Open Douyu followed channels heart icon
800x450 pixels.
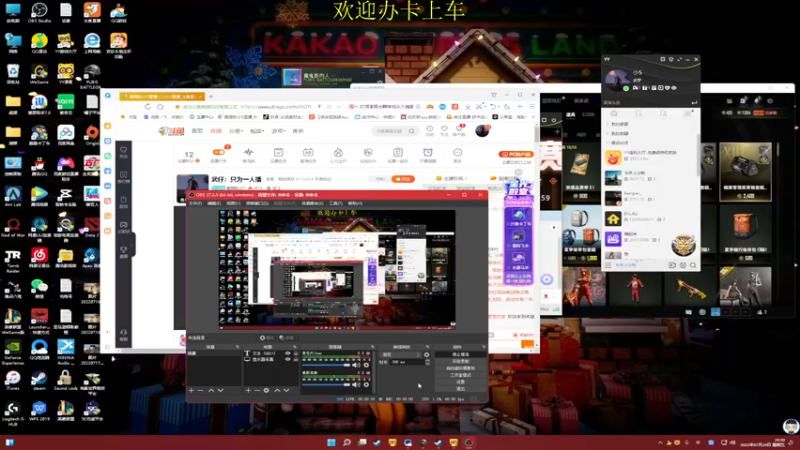point(444,130)
